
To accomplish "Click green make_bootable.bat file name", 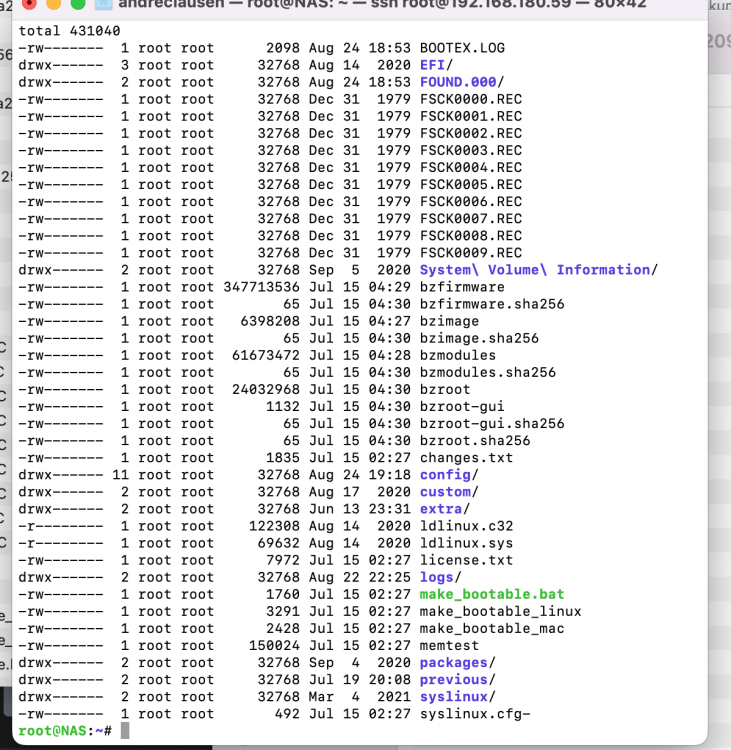I will (492, 595).
